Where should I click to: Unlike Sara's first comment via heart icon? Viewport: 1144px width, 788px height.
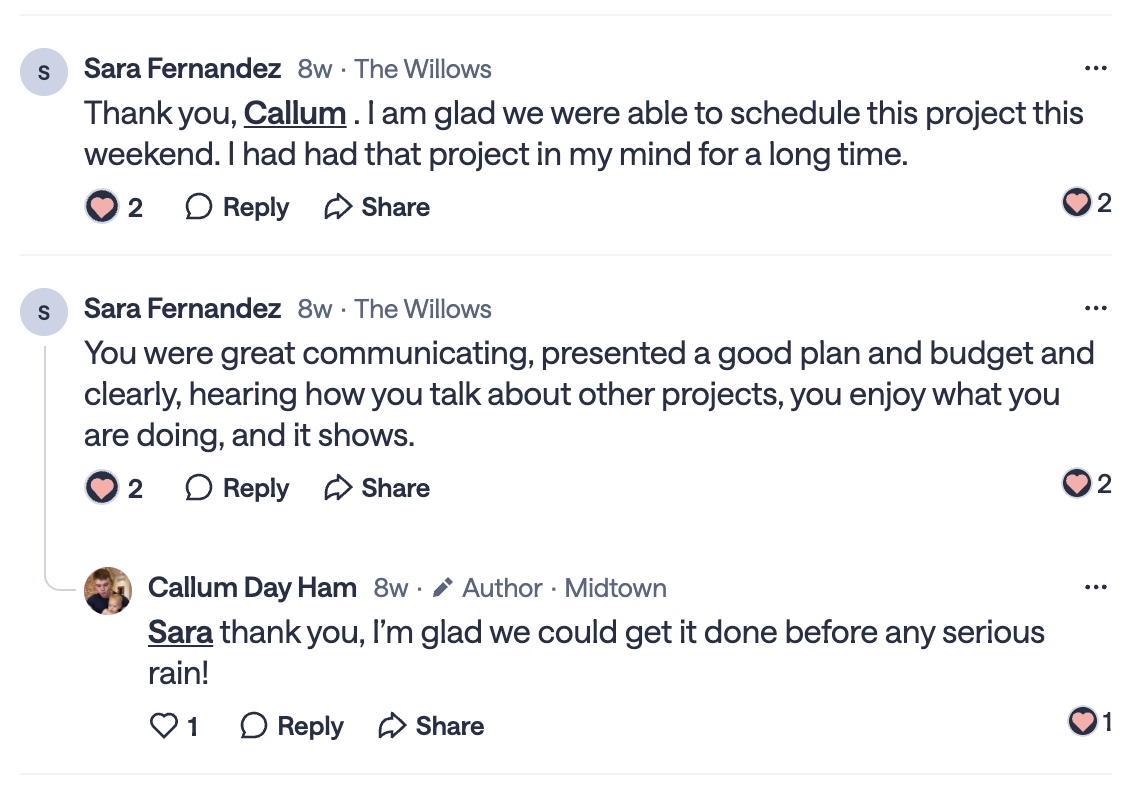click(101, 207)
